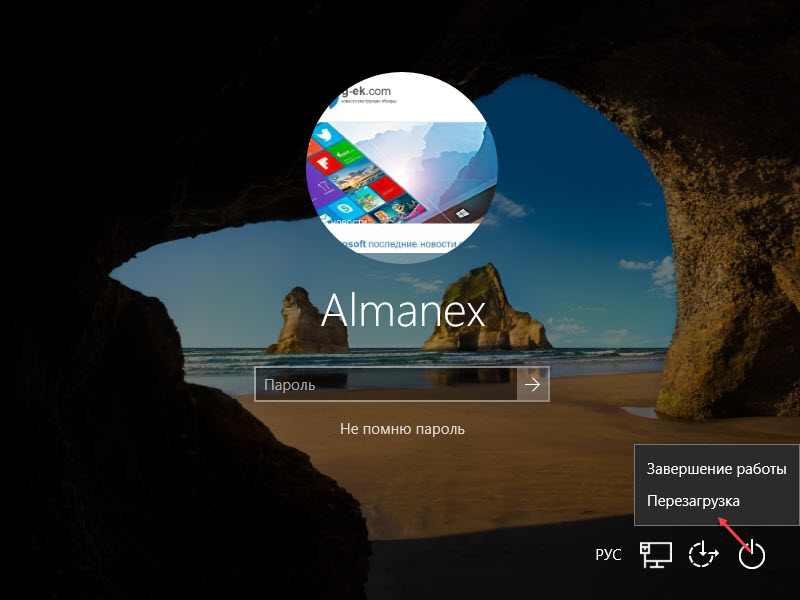The height and width of the screenshot is (600, 800).
Task: Switch input language via РУС indicator
Action: click(x=607, y=554)
